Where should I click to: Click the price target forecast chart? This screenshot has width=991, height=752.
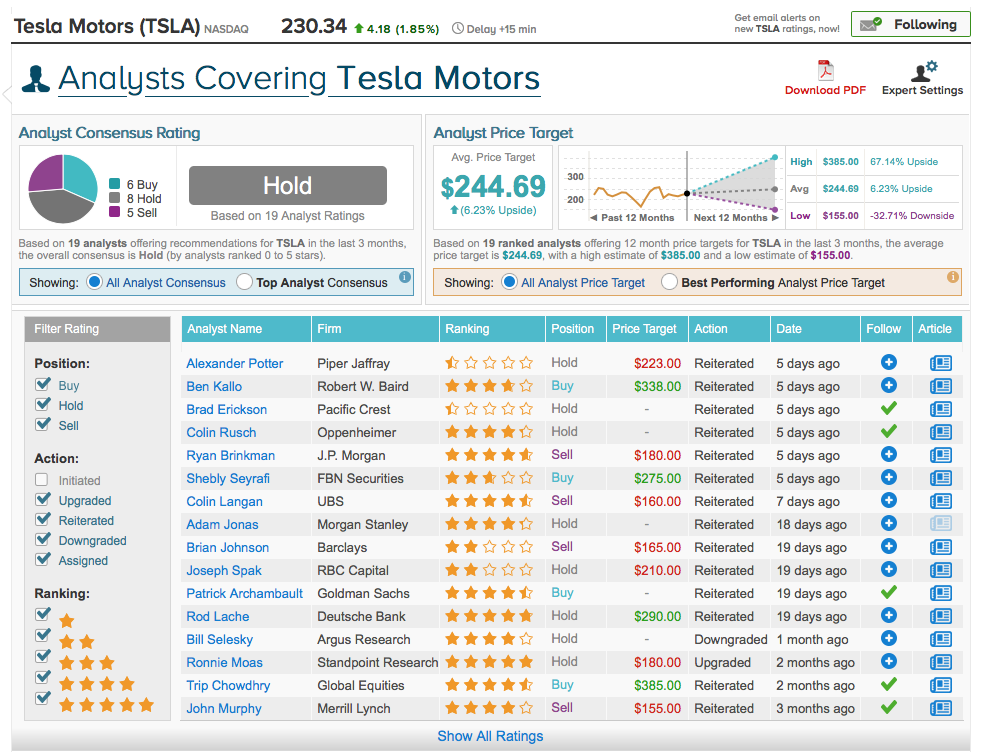click(x=671, y=187)
